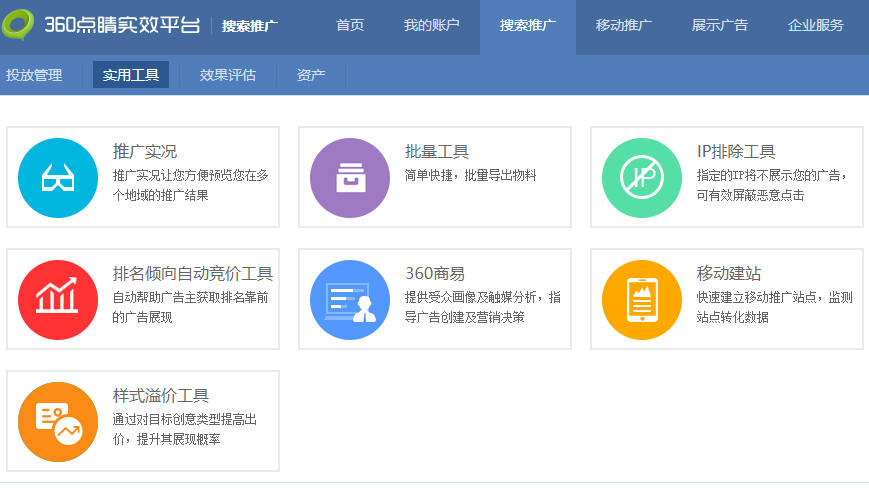Open the IP排除工具 green icon
The width and height of the screenshot is (869, 488).
[x=642, y=178]
